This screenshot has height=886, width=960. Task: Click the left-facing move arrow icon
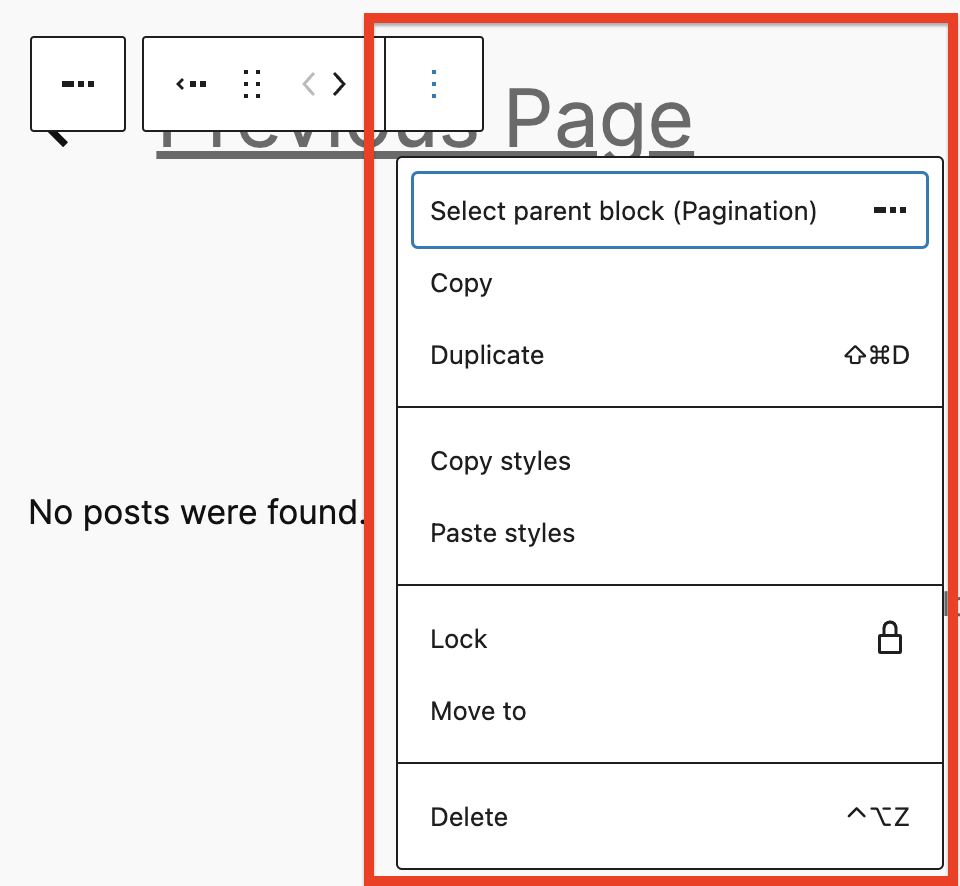coord(309,84)
